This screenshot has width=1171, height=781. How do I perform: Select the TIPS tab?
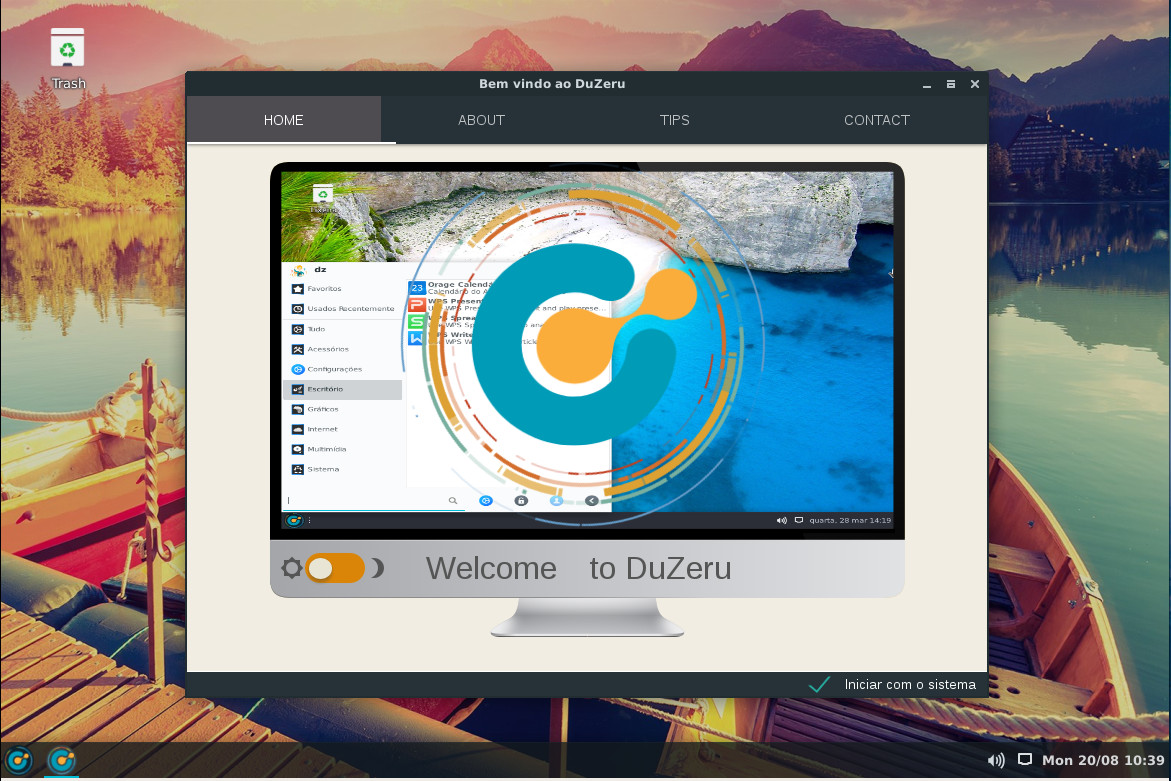674,120
